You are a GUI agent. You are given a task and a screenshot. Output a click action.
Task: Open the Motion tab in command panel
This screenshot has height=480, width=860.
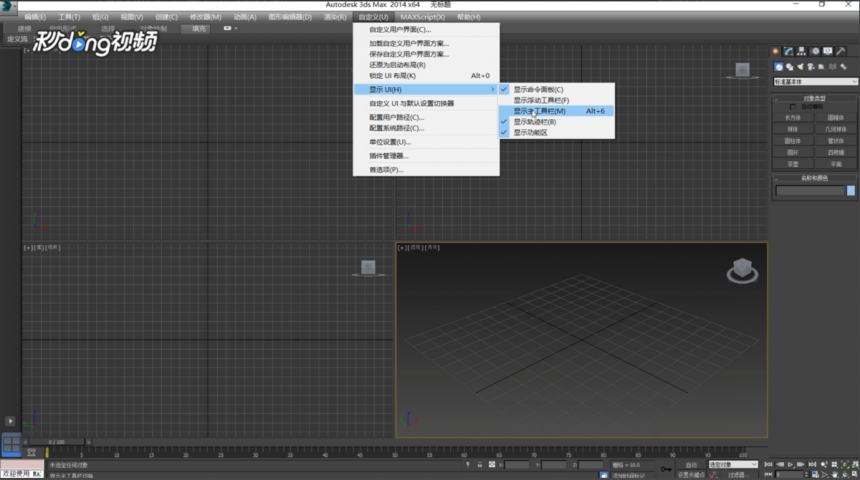coord(815,51)
